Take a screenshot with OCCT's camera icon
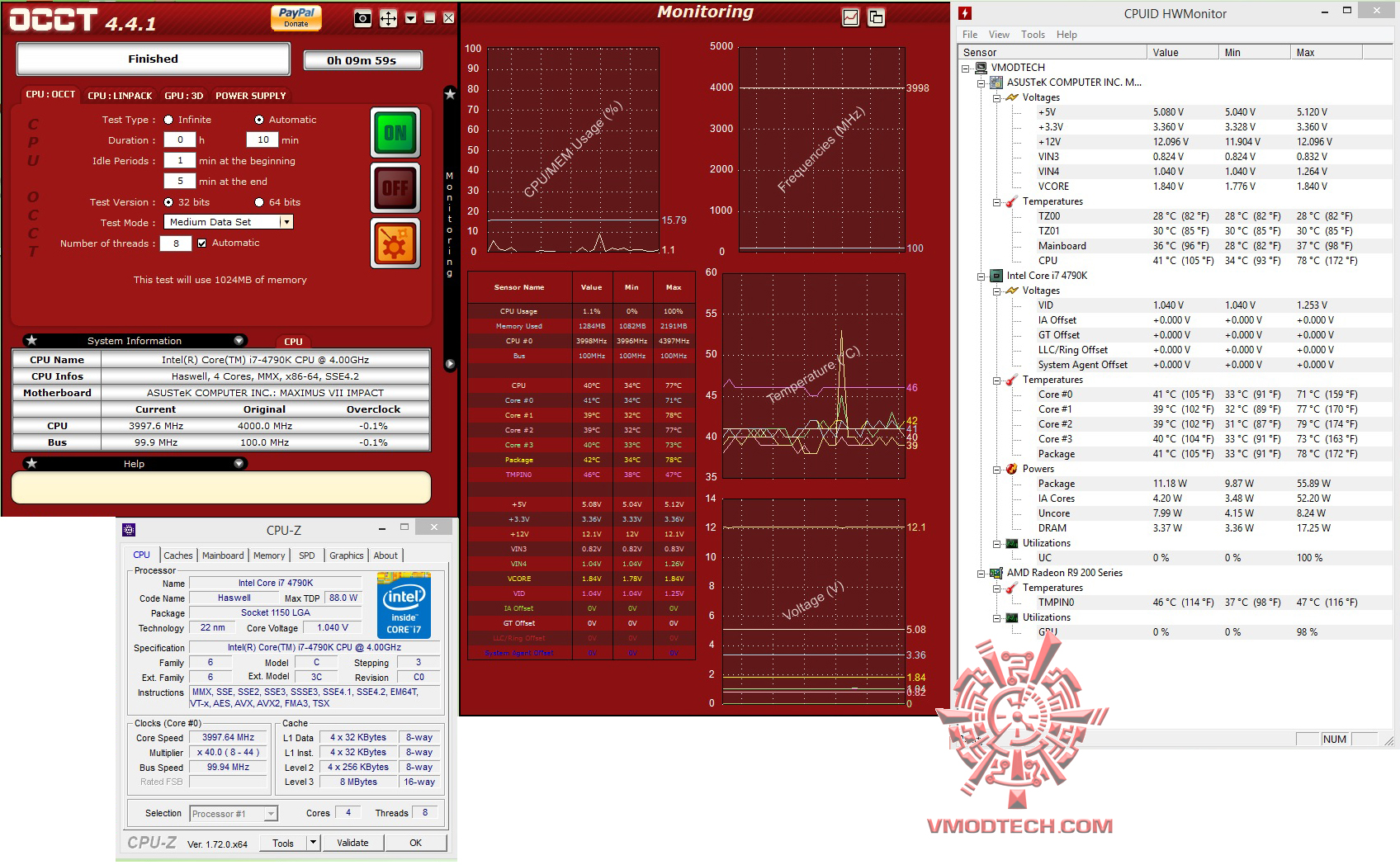The width and height of the screenshot is (1400, 865). click(362, 18)
